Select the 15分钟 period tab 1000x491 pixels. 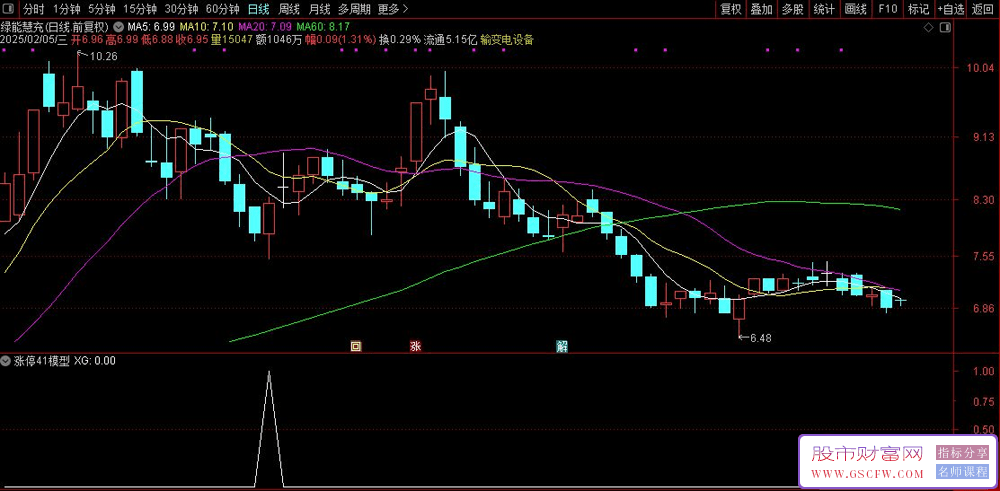click(x=140, y=9)
